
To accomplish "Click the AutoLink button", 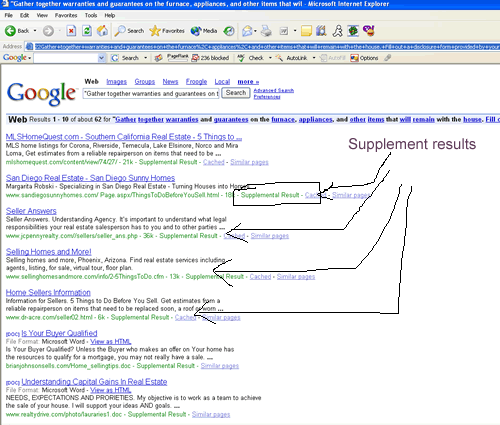I will click(x=292, y=58).
